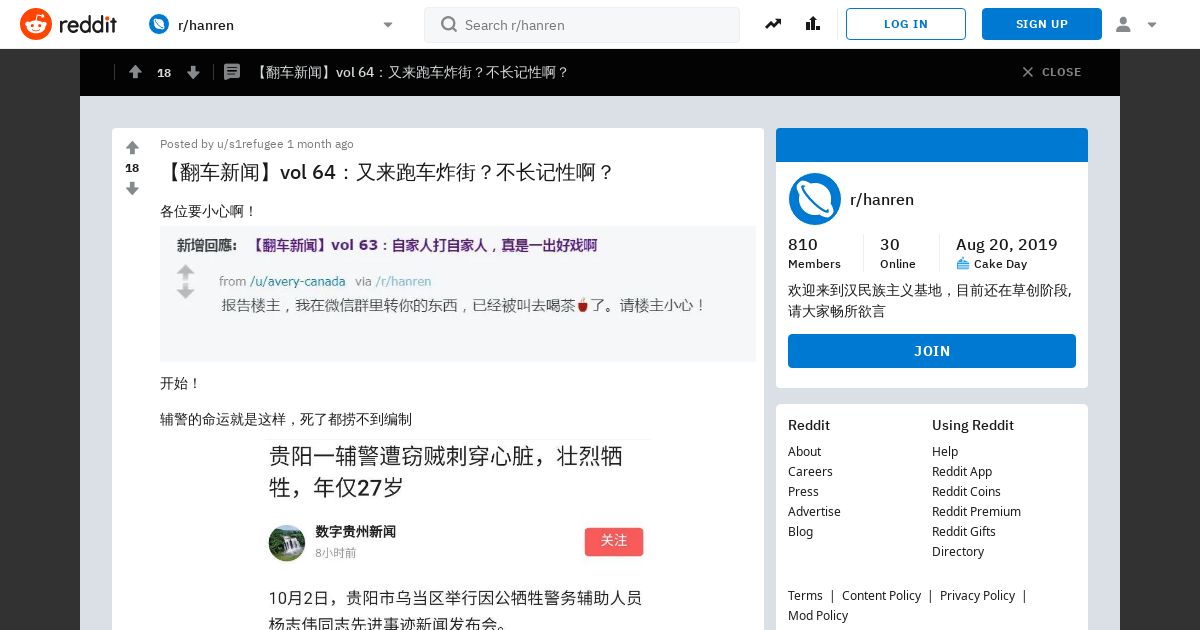
Task: Expand the user menu dropdown caret
Action: click(1152, 25)
